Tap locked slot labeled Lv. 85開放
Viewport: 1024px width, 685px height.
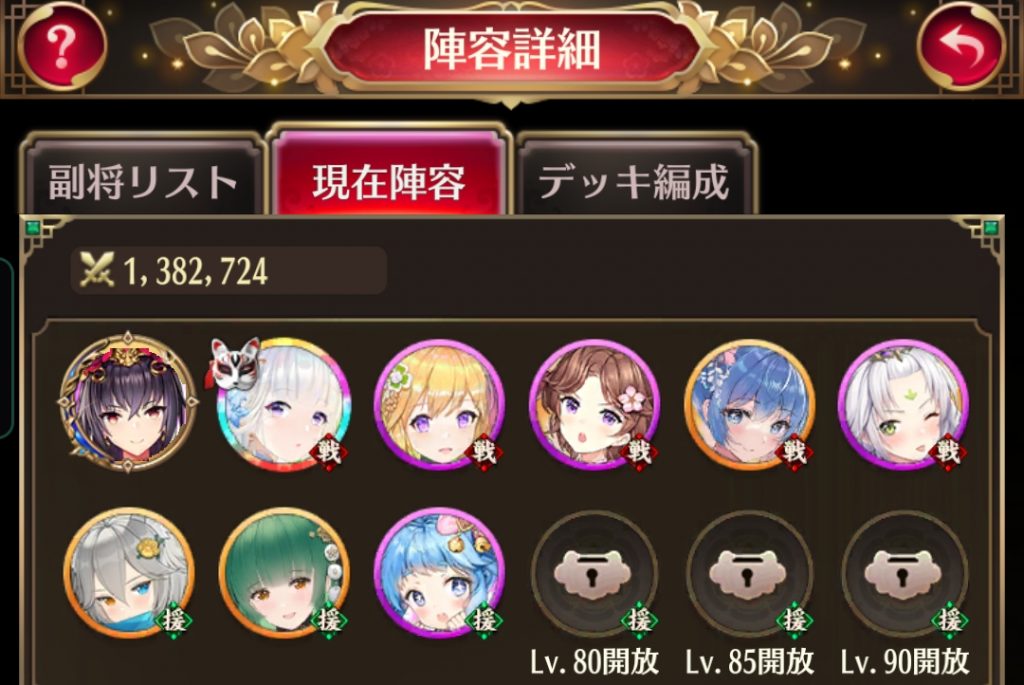(750, 575)
